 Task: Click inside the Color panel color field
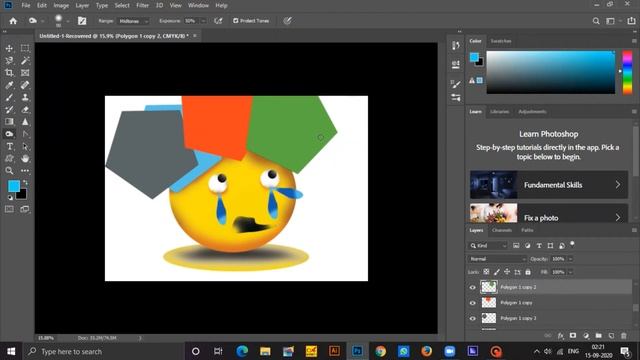[x=551, y=73]
